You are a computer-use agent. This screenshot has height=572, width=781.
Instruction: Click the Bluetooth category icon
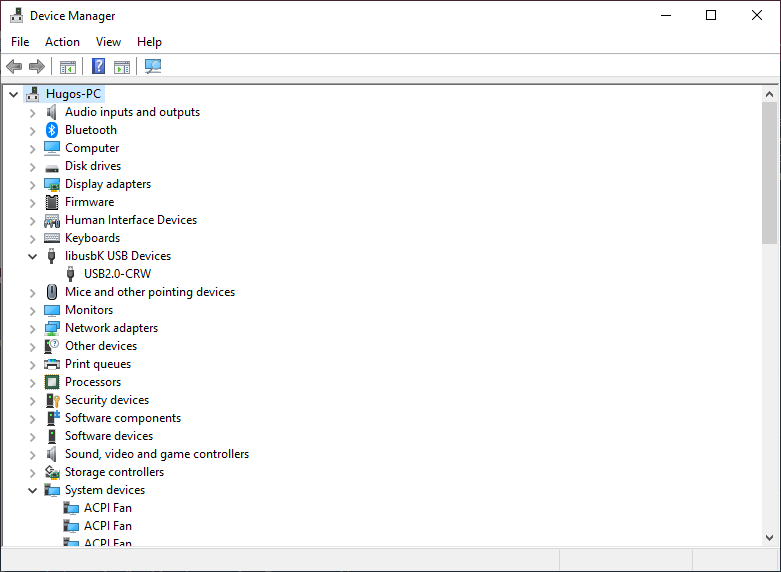[x=52, y=130]
